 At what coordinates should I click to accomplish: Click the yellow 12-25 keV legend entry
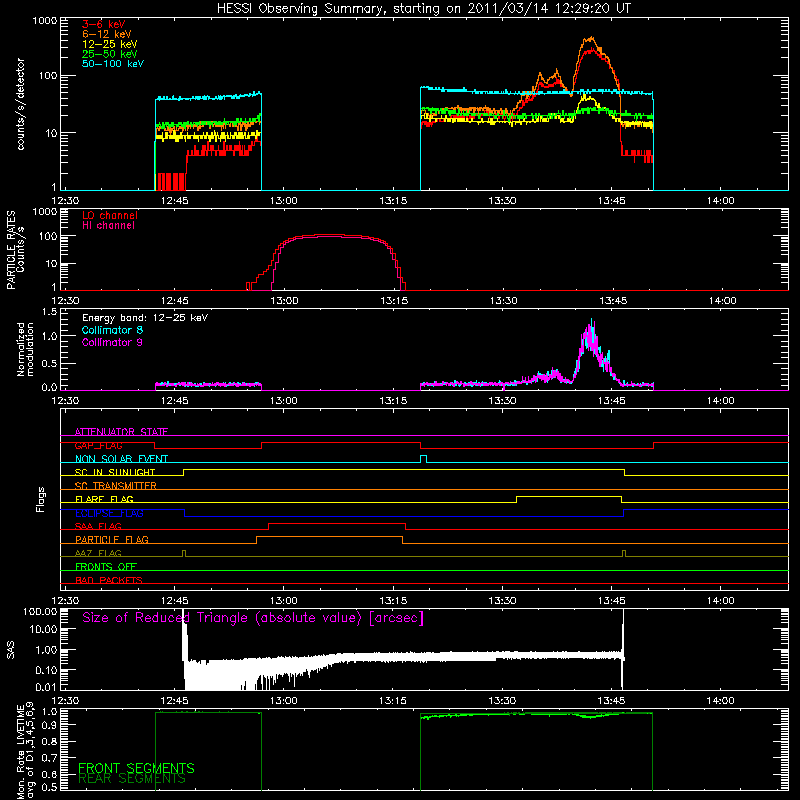(109, 44)
